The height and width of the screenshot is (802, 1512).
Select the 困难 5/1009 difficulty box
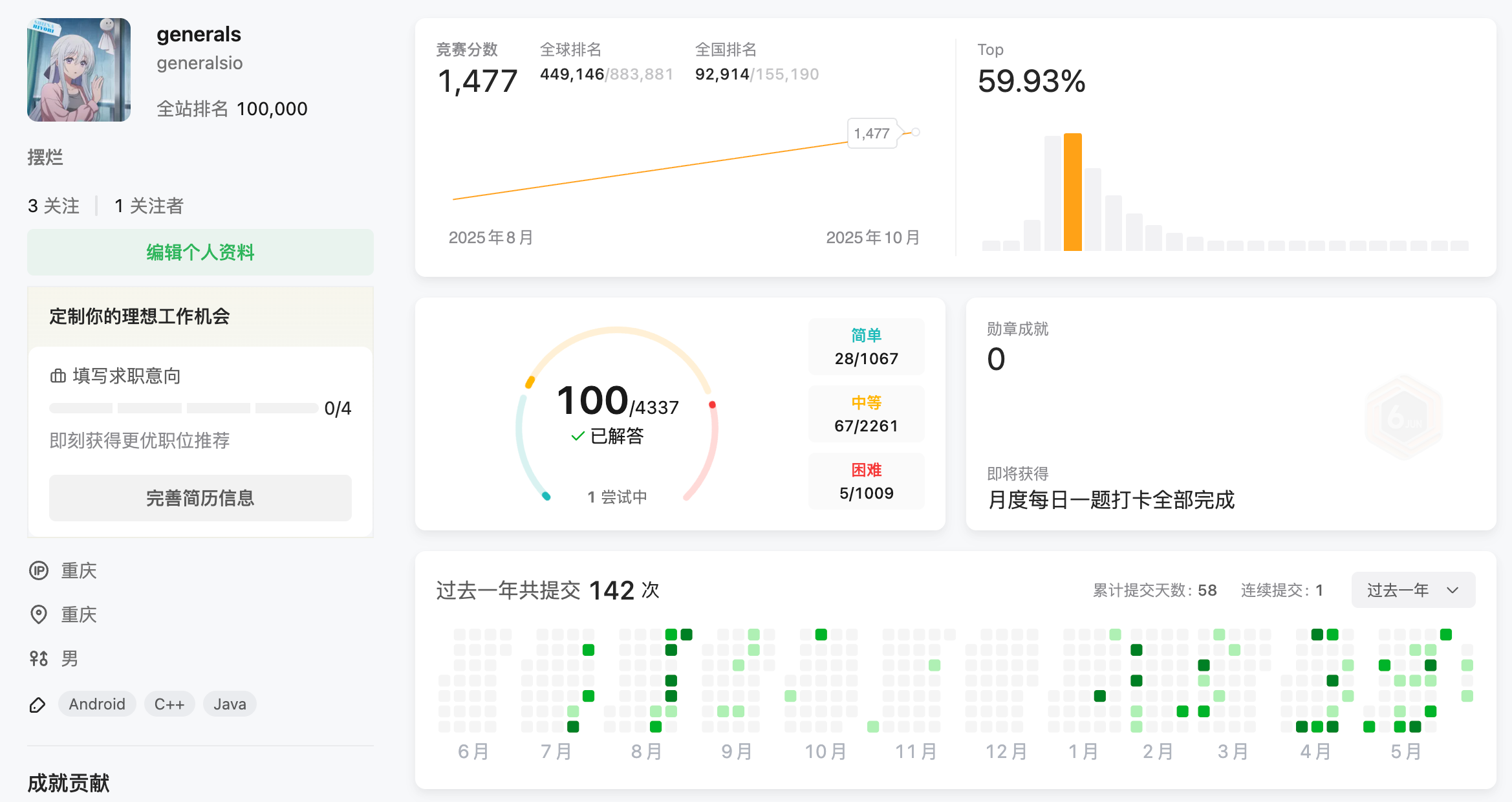[x=867, y=481]
